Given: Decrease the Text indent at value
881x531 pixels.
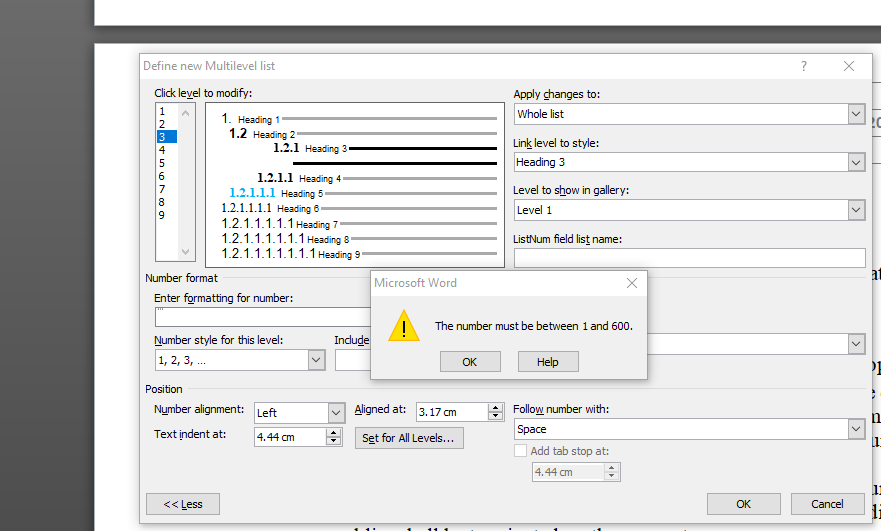Looking at the screenshot, I should [x=333, y=441].
